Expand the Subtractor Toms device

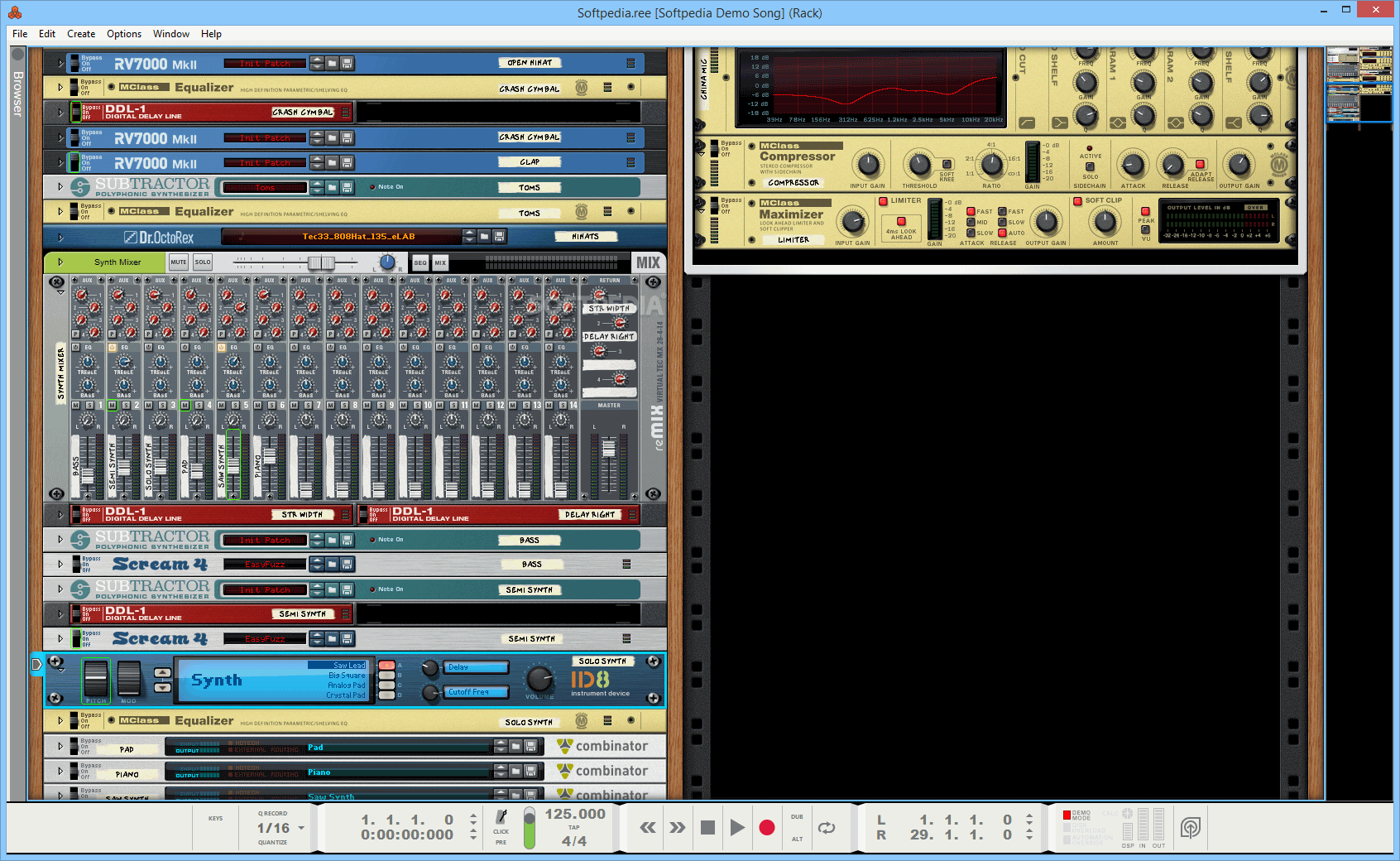60,187
